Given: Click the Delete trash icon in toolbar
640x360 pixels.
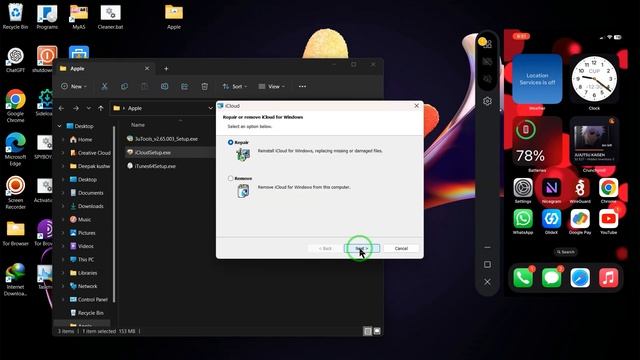Looking at the screenshot, I should coord(204,87).
